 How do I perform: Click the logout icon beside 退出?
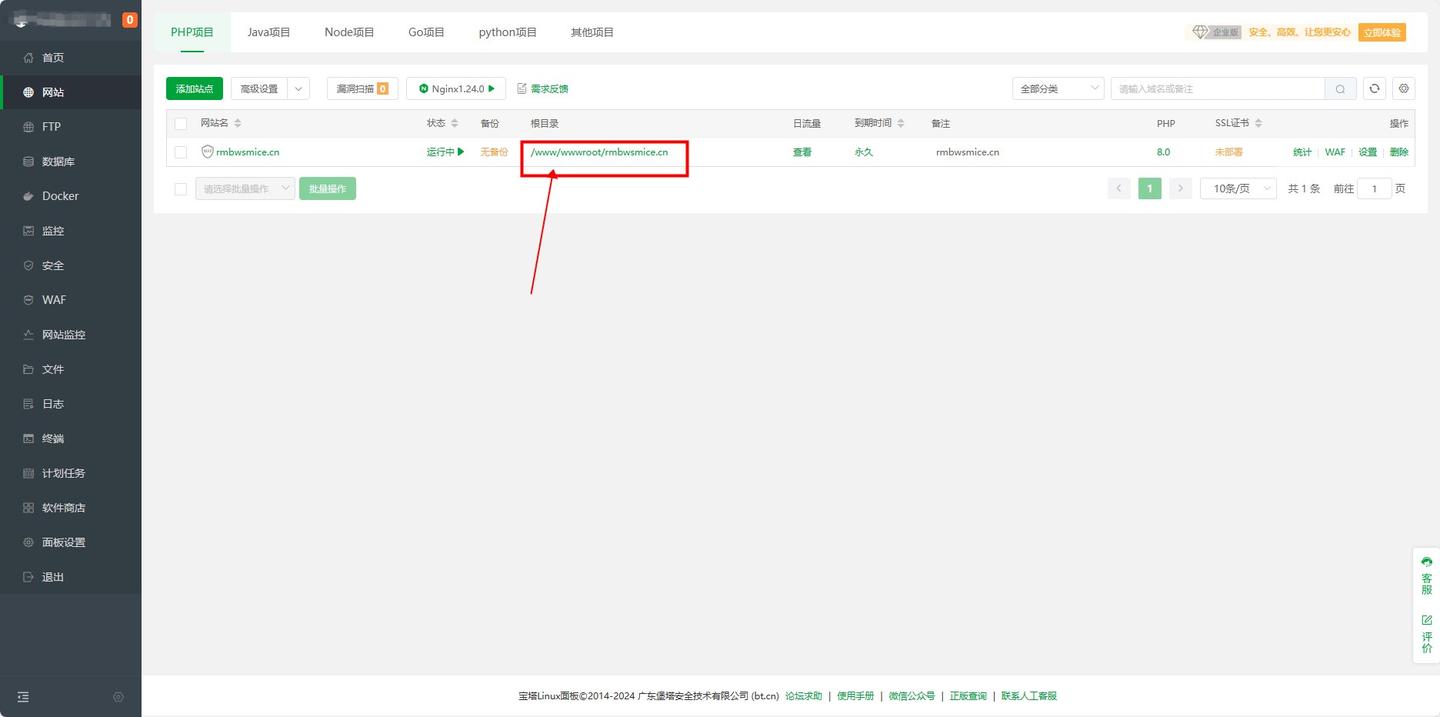(x=29, y=578)
